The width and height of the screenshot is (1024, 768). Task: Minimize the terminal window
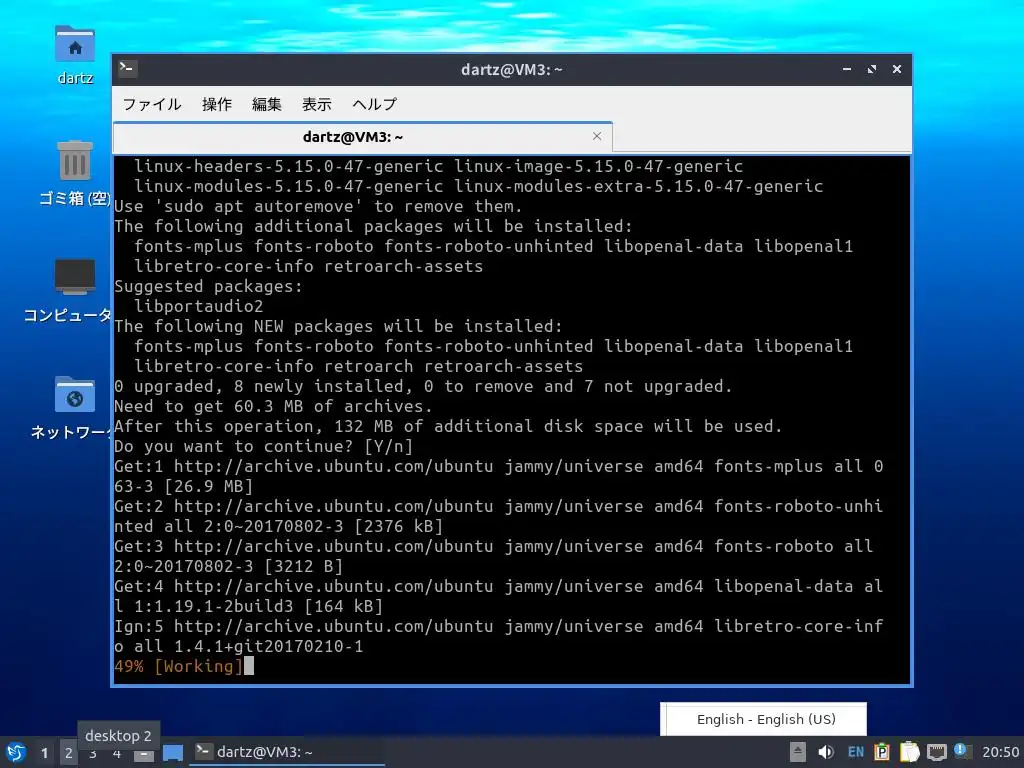click(x=846, y=69)
